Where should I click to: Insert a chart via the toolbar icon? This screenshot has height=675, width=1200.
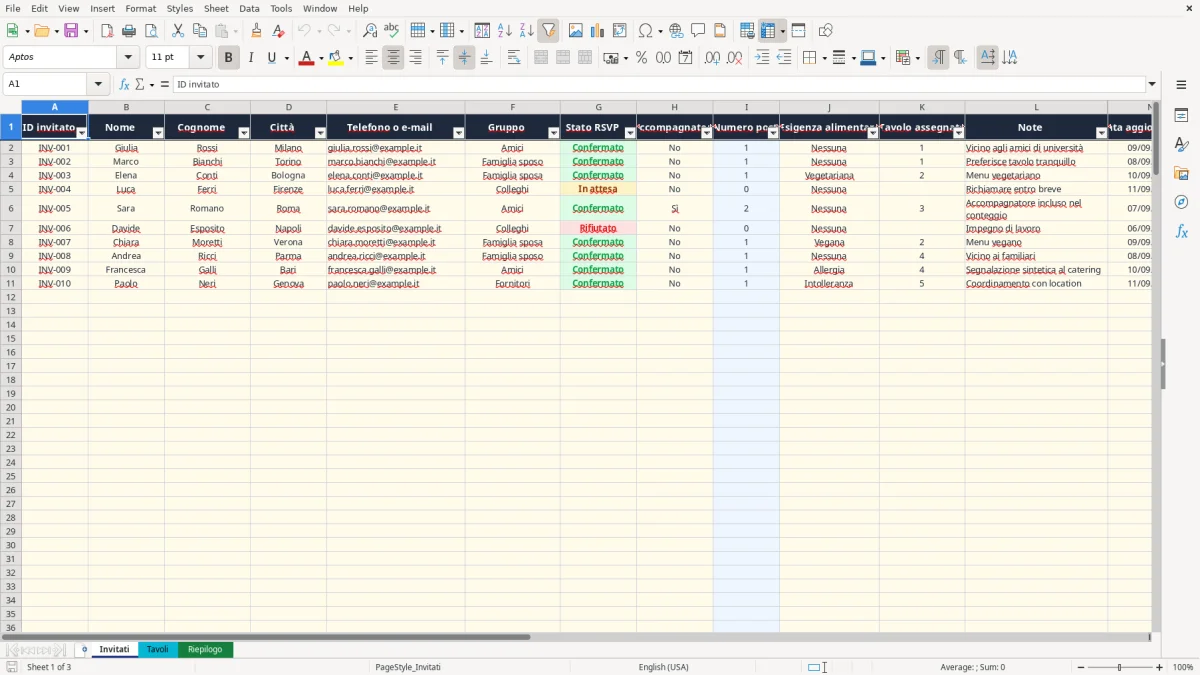point(598,31)
